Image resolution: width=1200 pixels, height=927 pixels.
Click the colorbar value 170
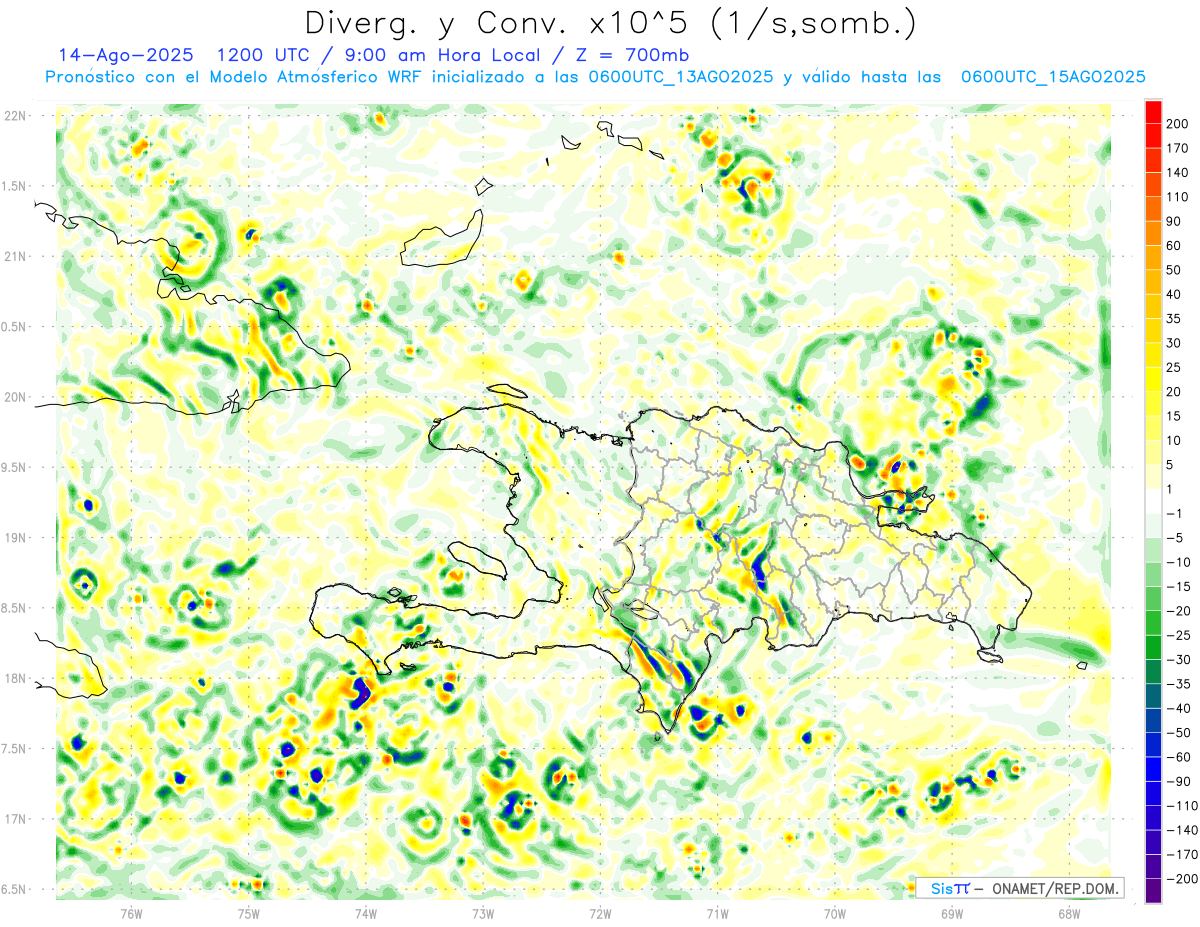1178,148
